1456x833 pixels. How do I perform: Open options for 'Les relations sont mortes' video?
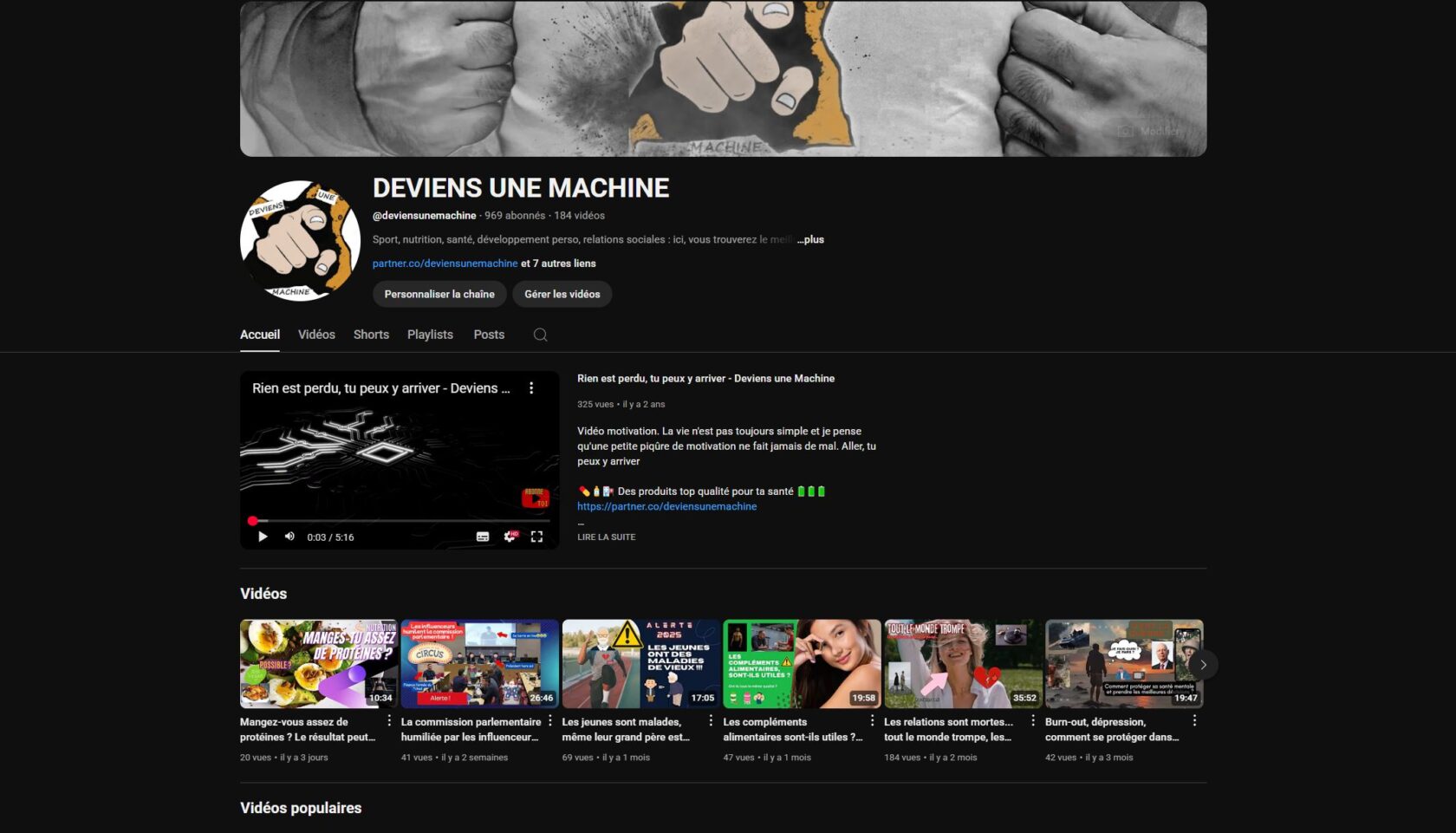click(1033, 721)
